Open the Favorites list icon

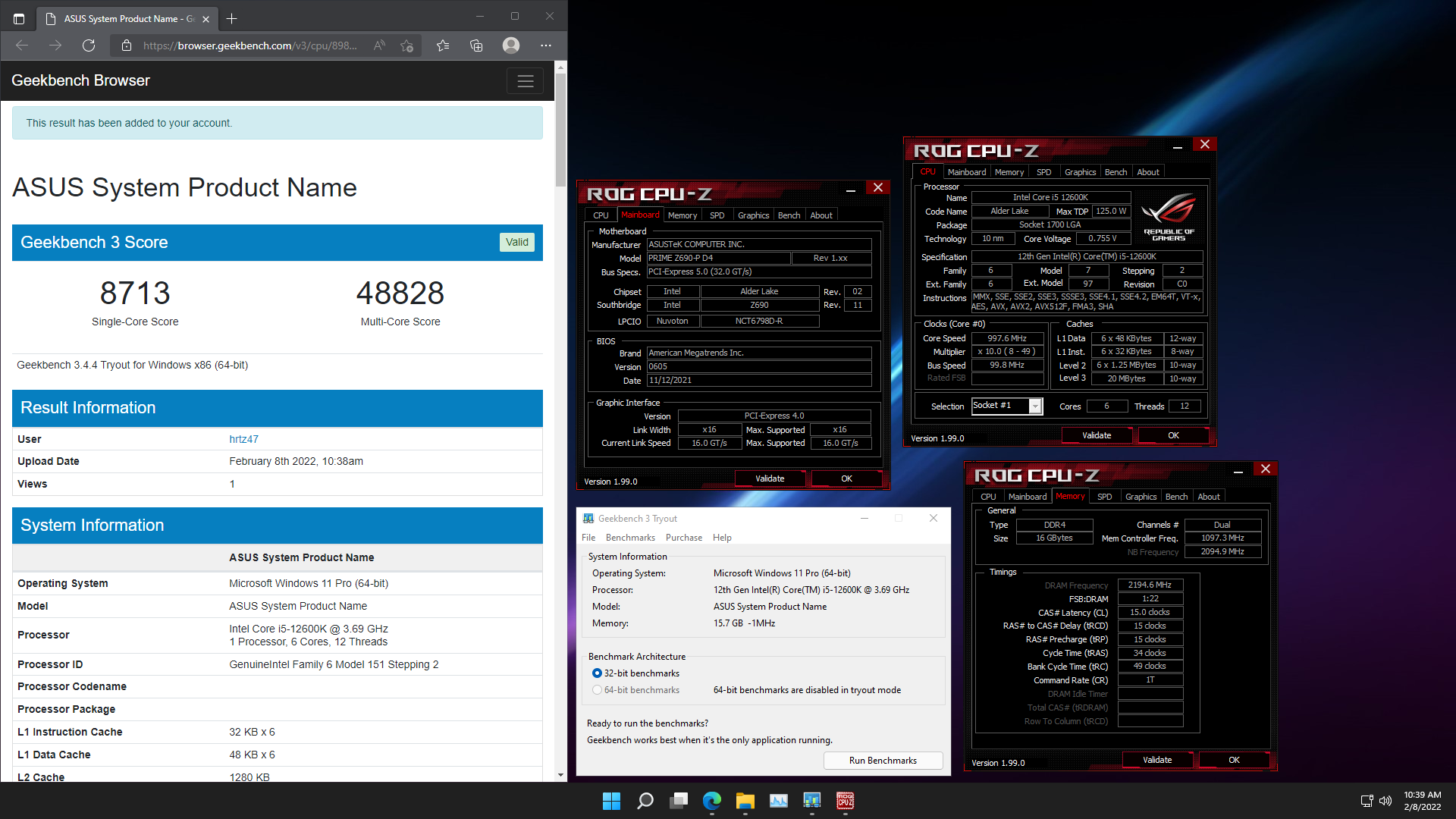(x=443, y=45)
